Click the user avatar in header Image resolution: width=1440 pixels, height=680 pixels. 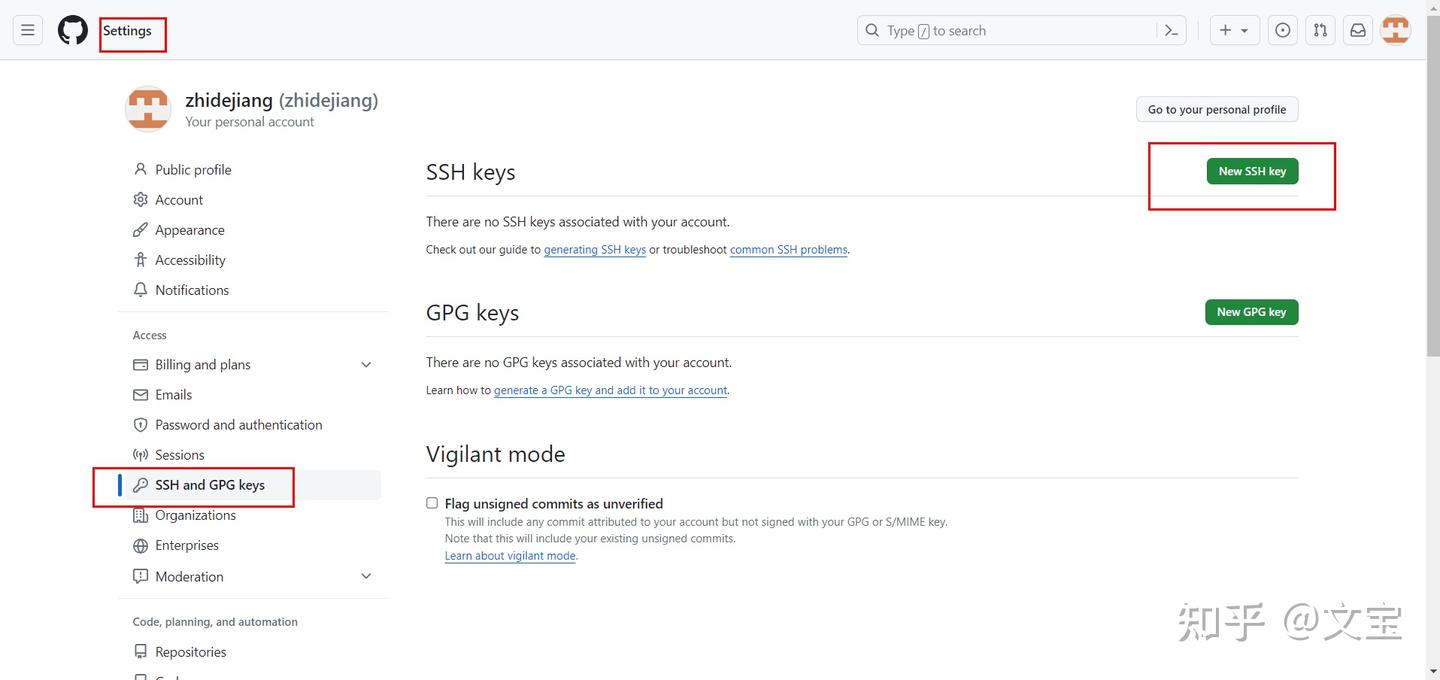coord(1395,31)
